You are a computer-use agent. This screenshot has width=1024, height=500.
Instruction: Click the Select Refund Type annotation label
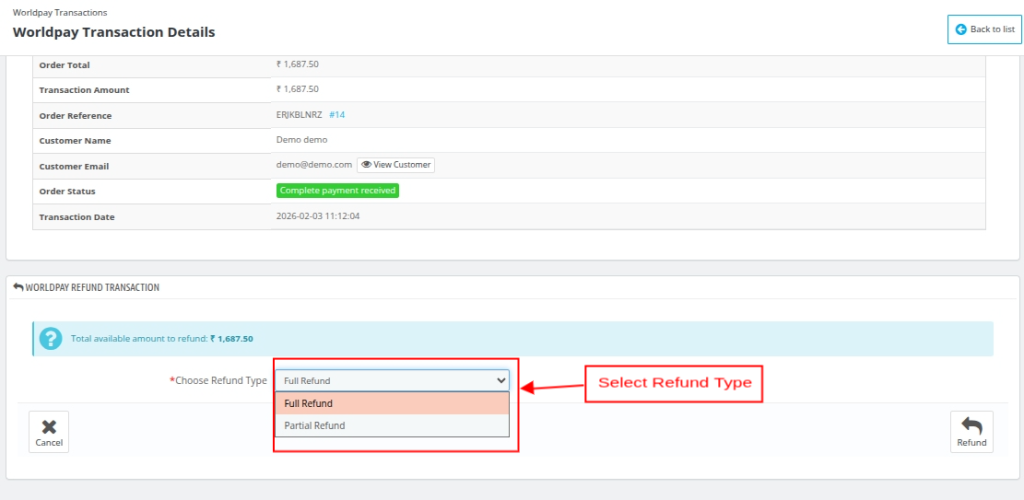pyautogui.click(x=674, y=383)
